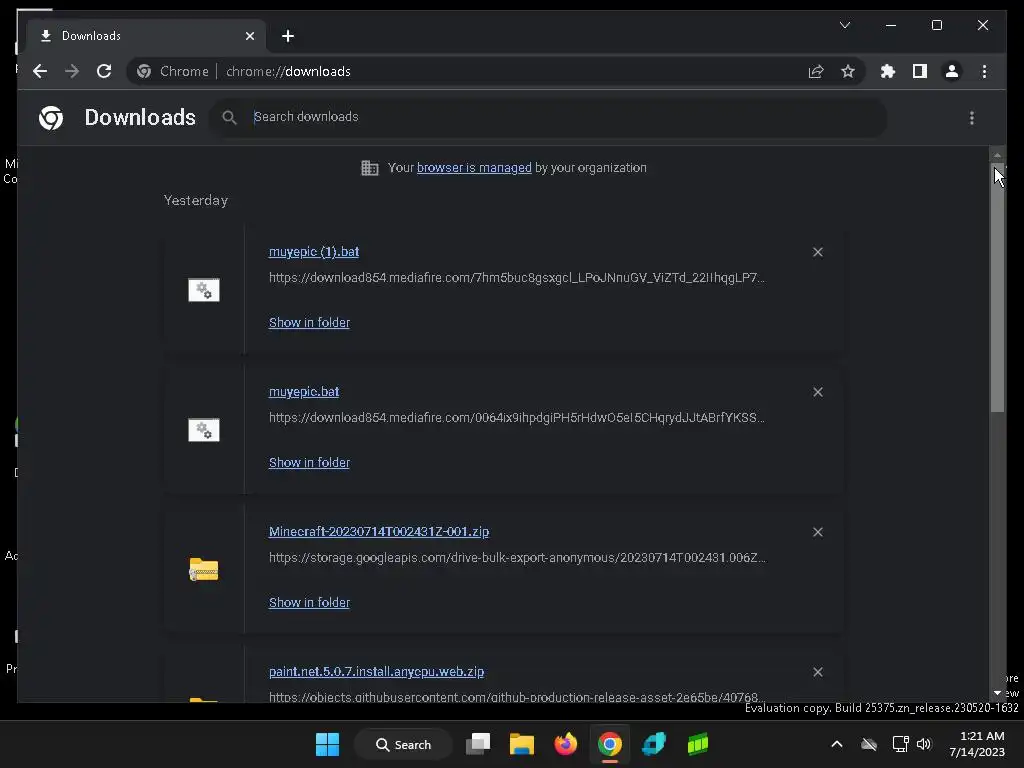Open muyepic.bat download

[304, 392]
